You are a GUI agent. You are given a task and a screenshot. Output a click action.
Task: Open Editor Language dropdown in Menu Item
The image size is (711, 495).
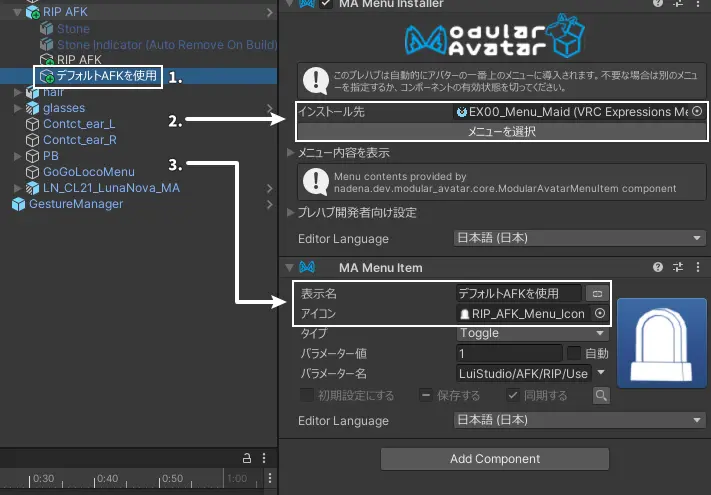580,420
